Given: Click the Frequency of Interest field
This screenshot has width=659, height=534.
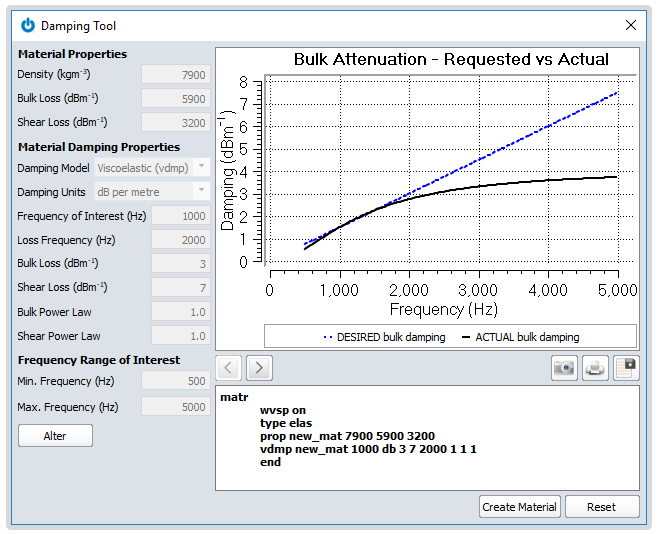Looking at the screenshot, I should tap(180, 216).
